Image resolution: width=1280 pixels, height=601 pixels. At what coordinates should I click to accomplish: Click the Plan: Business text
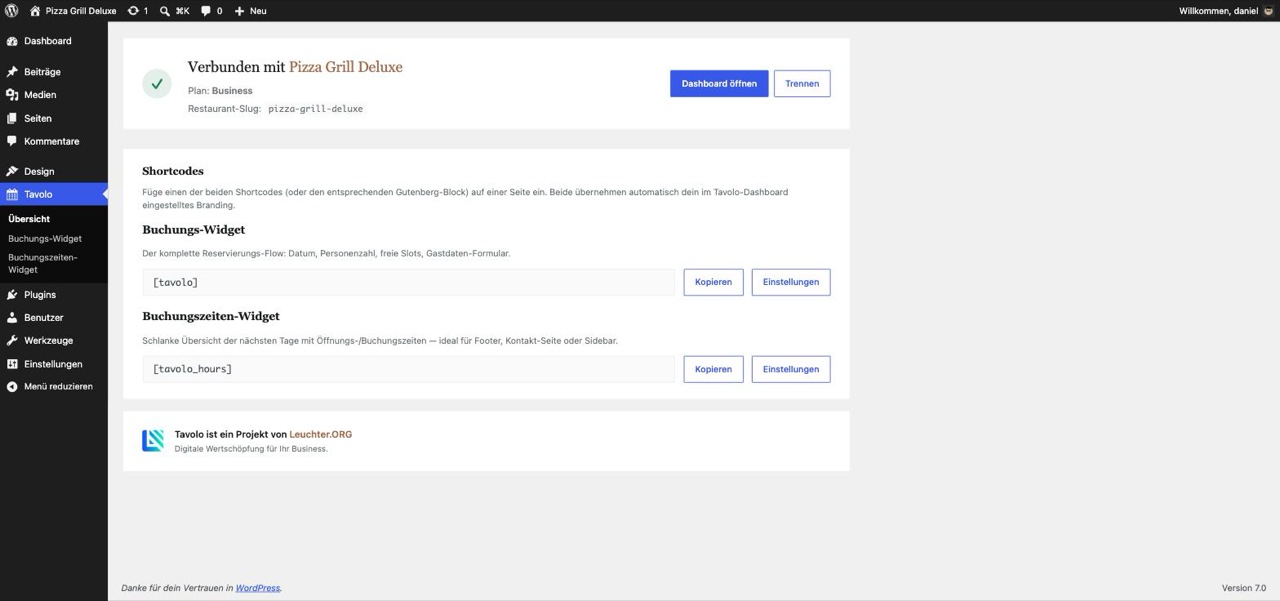coord(220,91)
